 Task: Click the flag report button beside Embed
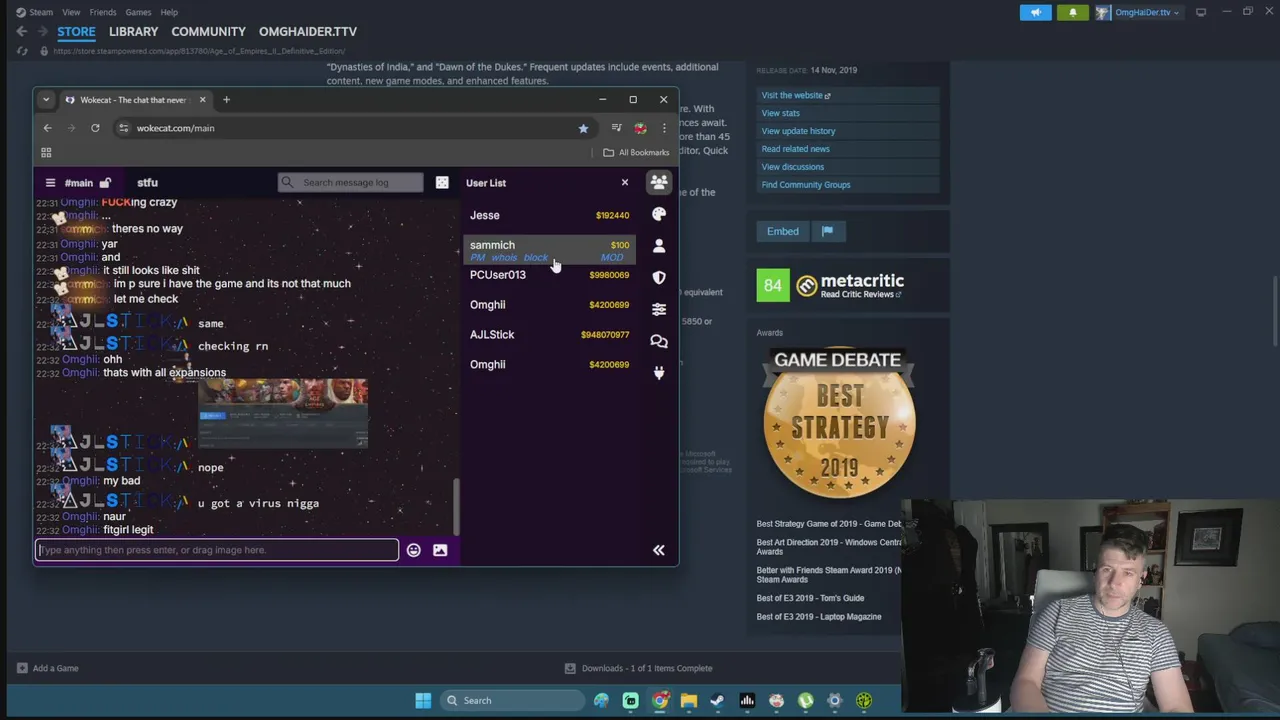827,231
